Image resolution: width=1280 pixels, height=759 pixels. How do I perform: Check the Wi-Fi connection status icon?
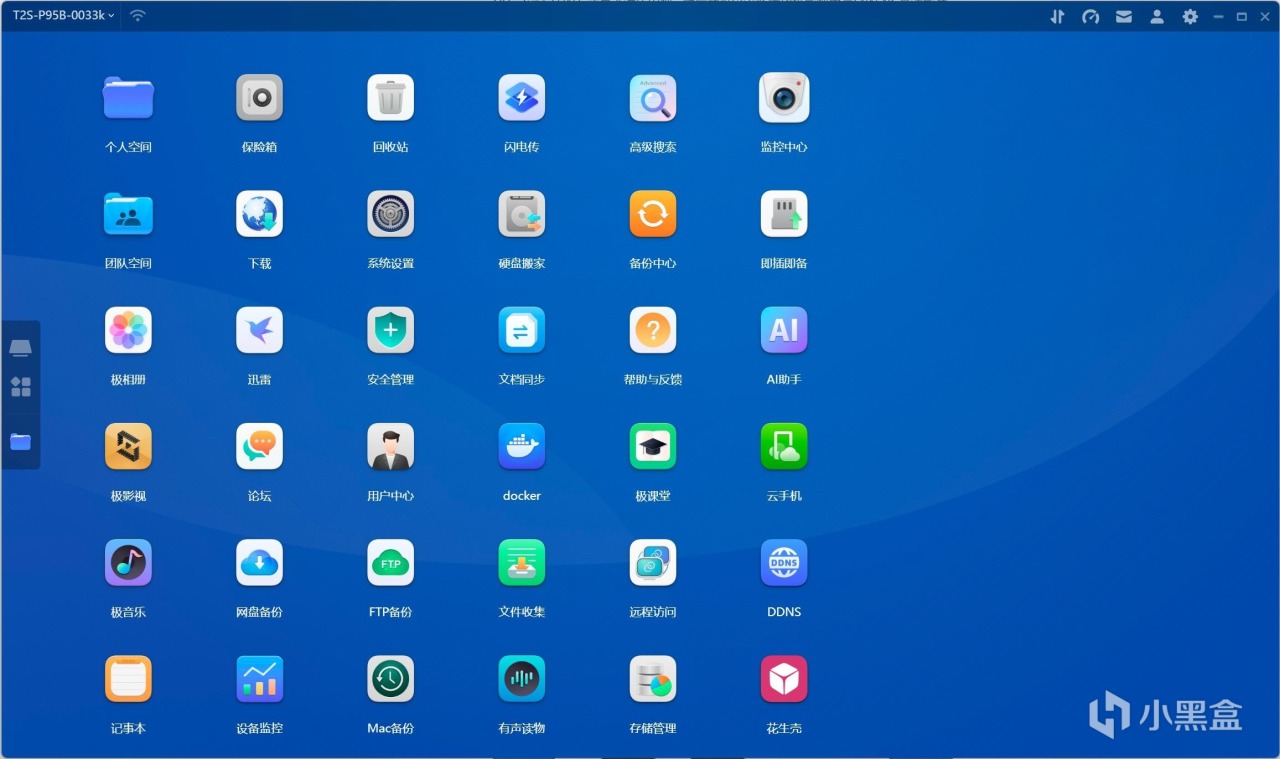click(138, 16)
